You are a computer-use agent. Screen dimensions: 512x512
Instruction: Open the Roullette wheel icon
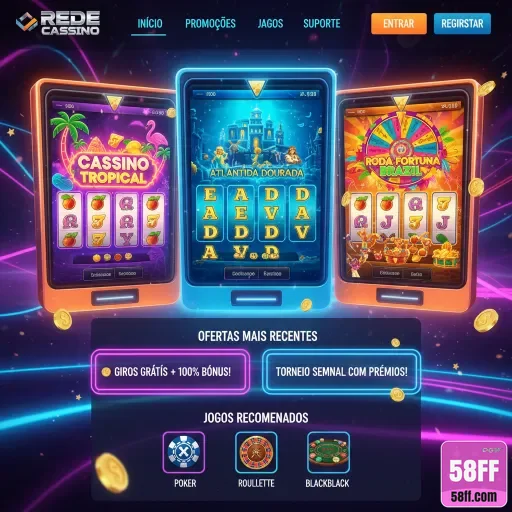[x=256, y=452]
